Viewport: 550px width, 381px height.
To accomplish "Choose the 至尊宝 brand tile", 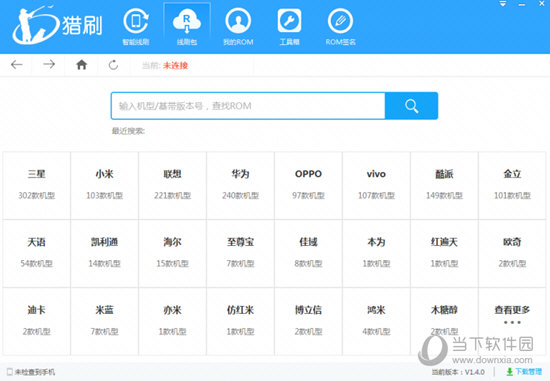I will pos(241,254).
